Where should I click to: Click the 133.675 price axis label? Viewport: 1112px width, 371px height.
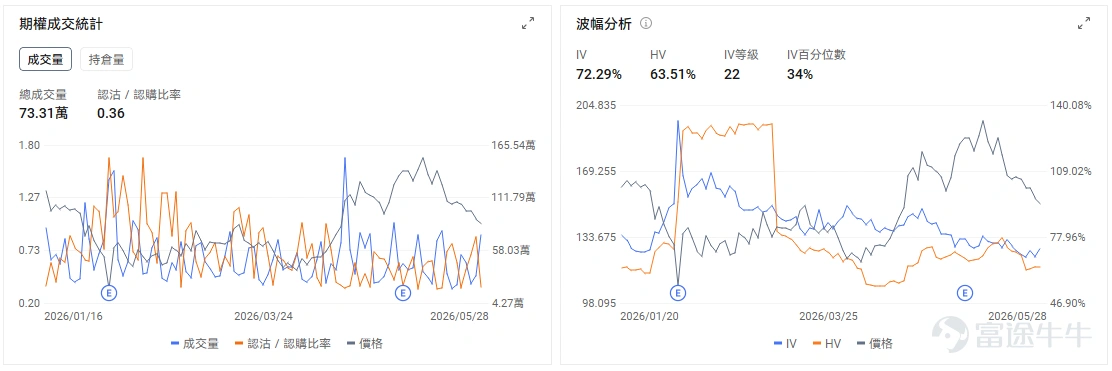(x=597, y=237)
